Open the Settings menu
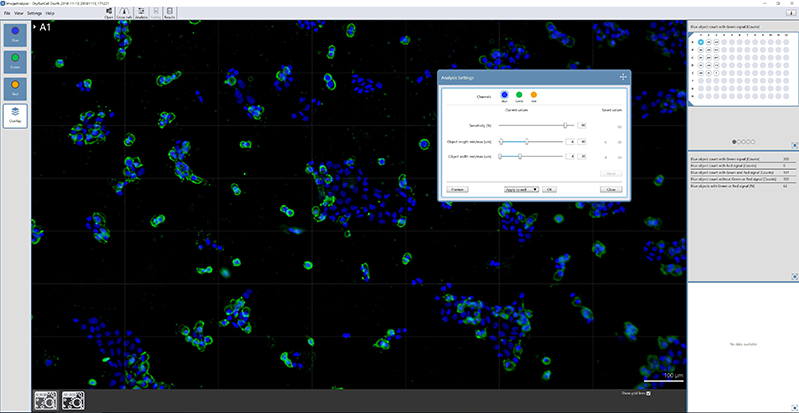This screenshot has width=799, height=413. coord(34,13)
